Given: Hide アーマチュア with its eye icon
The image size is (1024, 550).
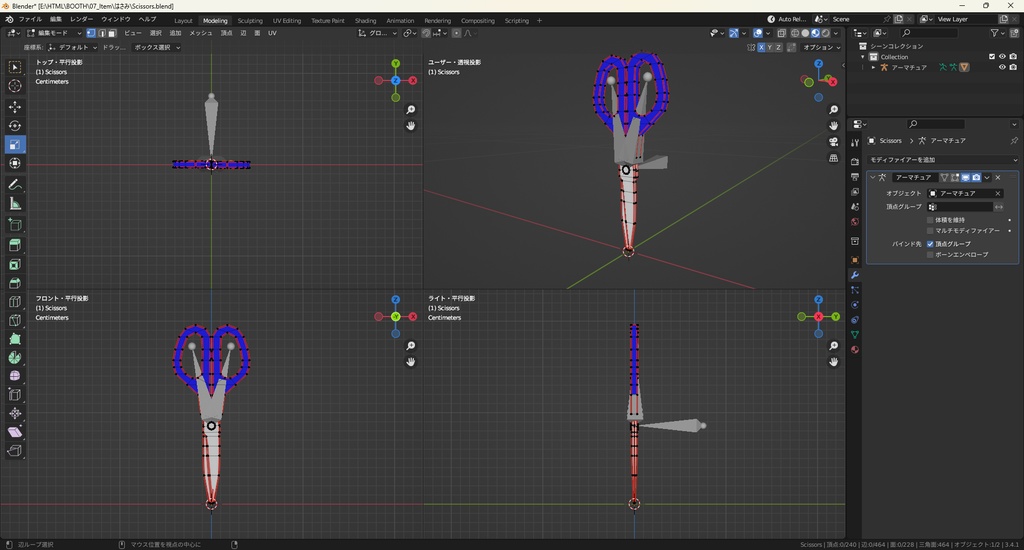Looking at the screenshot, I should pyautogui.click(x=1002, y=68).
